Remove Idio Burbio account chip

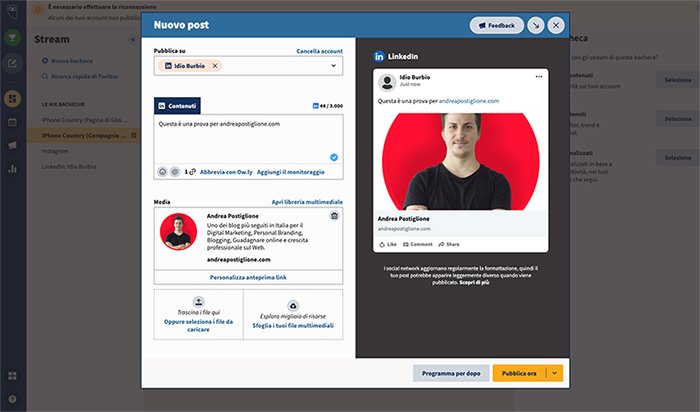coord(215,66)
